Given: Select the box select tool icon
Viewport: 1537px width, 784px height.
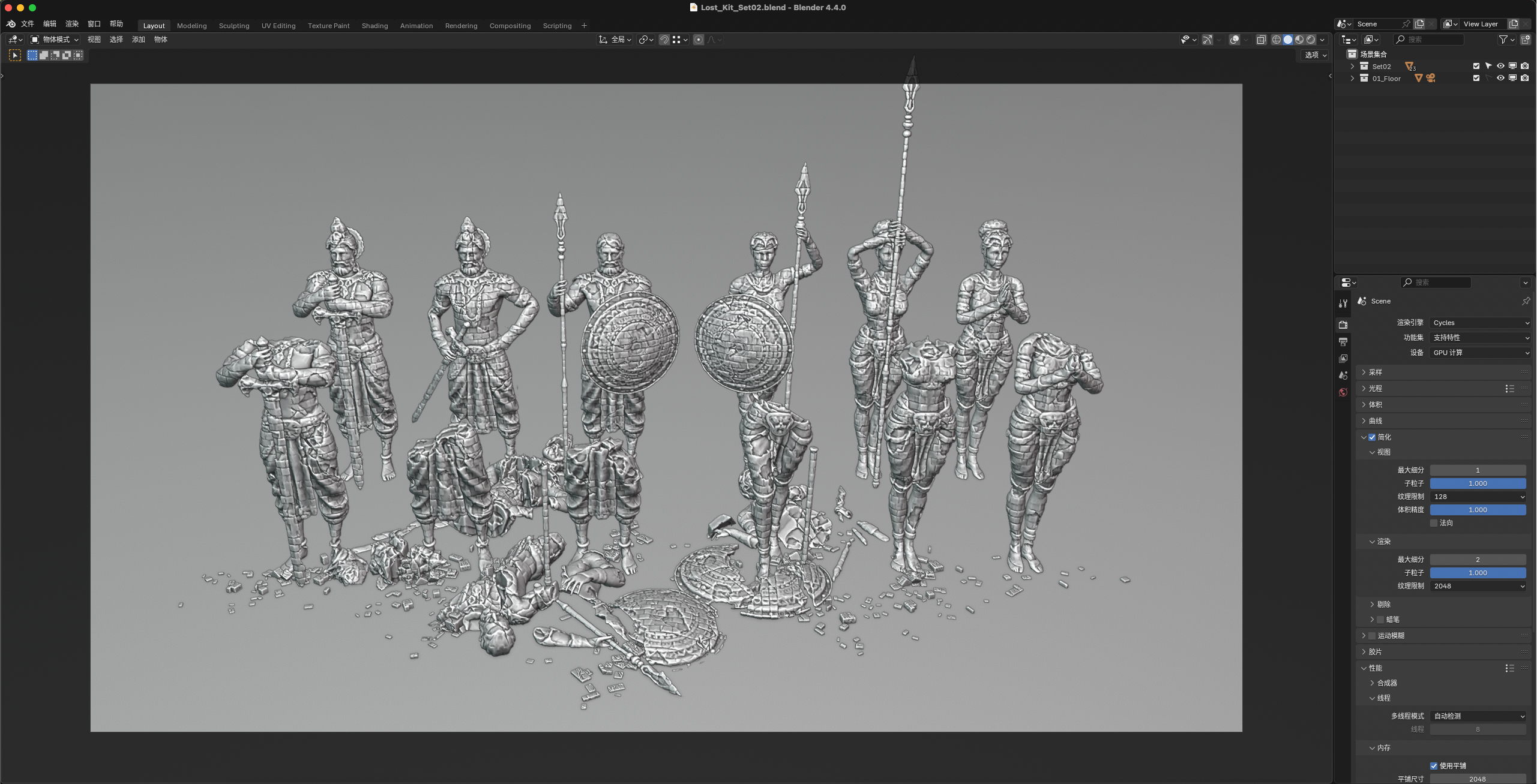Looking at the screenshot, I should coord(15,55).
